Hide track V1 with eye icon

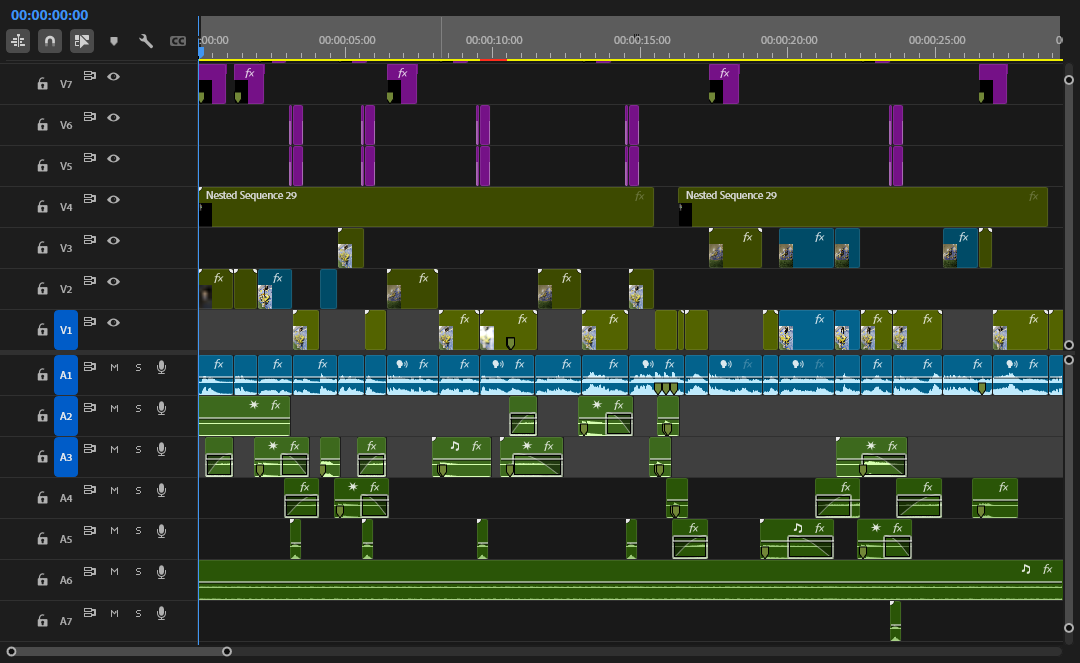(114, 322)
